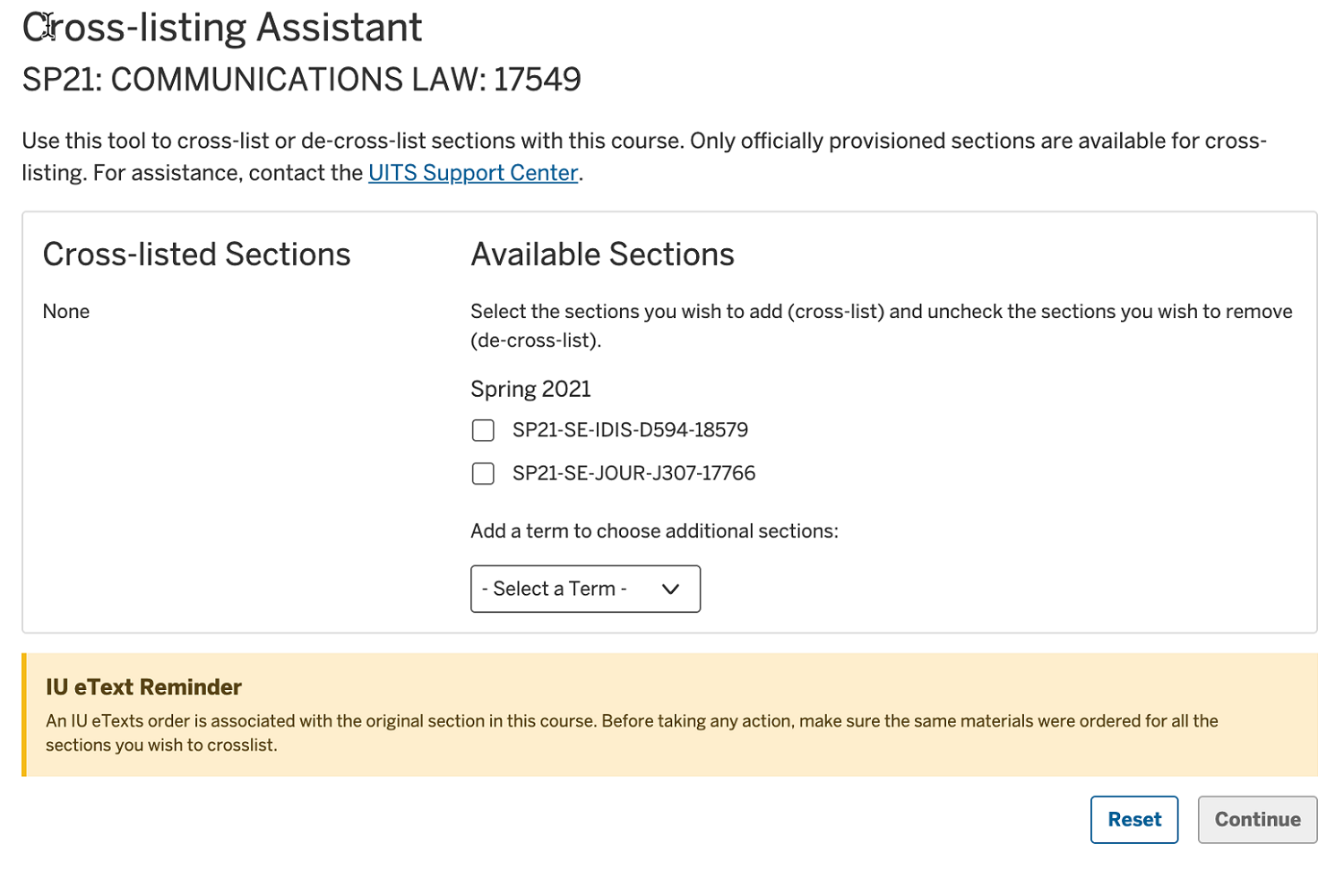Click the SP21-SE-IDIS-D594-18579 label text
Image resolution: width=1344 pixels, height=896 pixels.
tap(630, 430)
